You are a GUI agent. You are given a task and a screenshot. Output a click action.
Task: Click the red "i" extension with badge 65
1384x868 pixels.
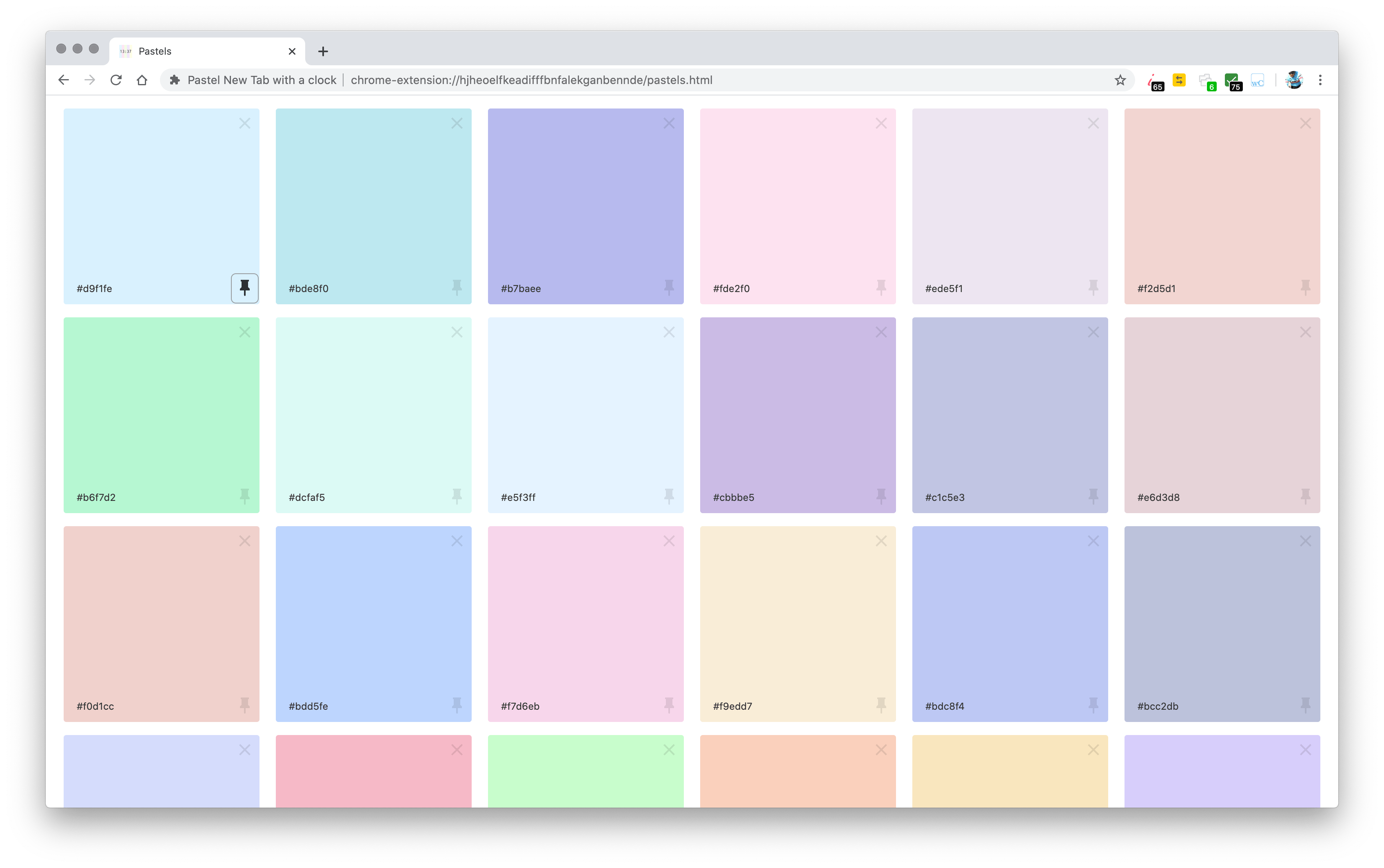1155,80
